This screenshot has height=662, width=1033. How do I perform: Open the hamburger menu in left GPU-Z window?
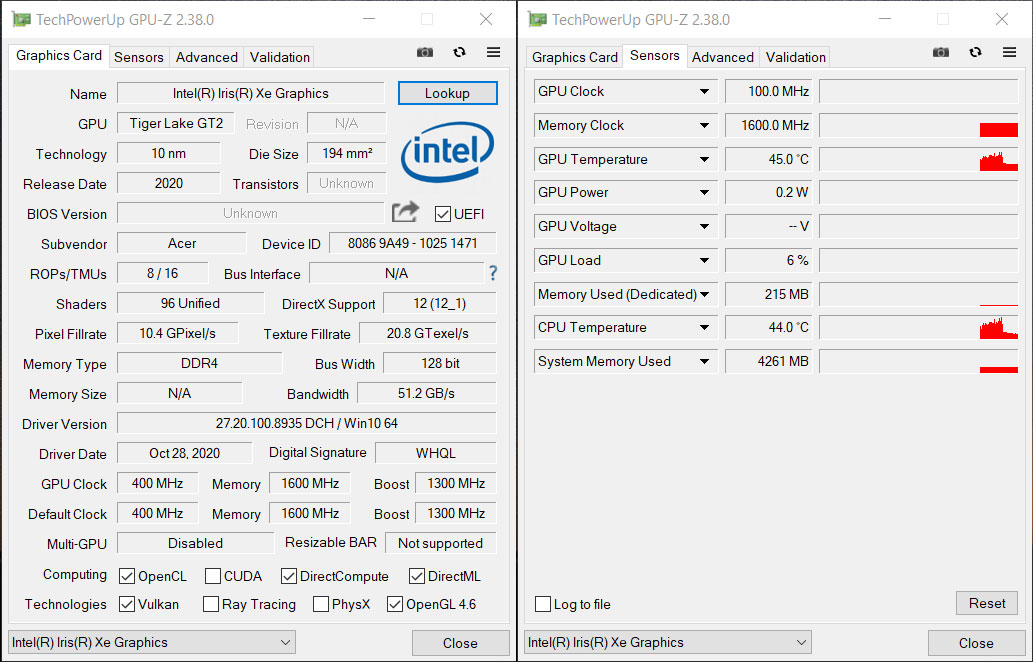pos(493,52)
